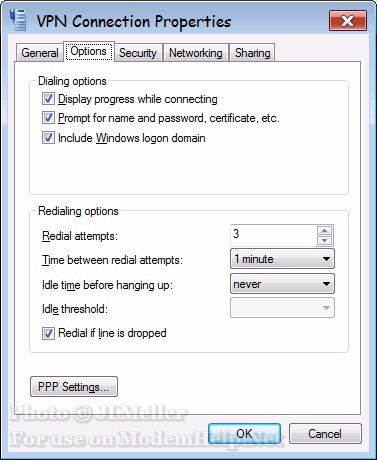Click the Redial attempts number field
Viewport: 377px width, 460px height.
(x=273, y=235)
